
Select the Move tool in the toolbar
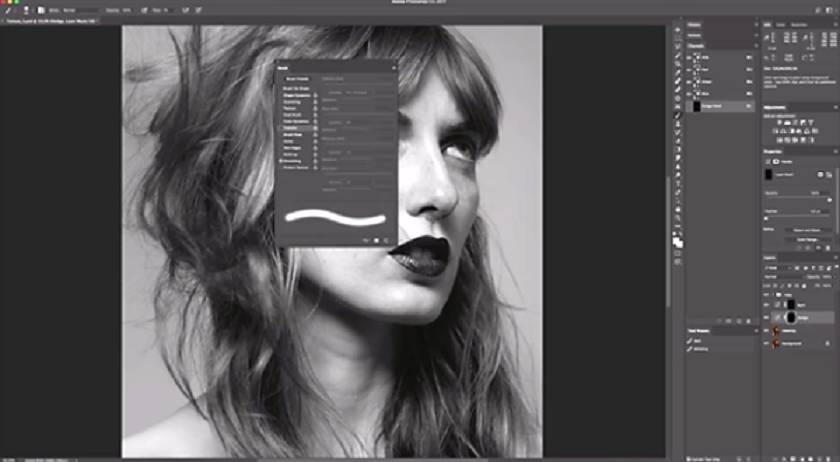click(677, 29)
